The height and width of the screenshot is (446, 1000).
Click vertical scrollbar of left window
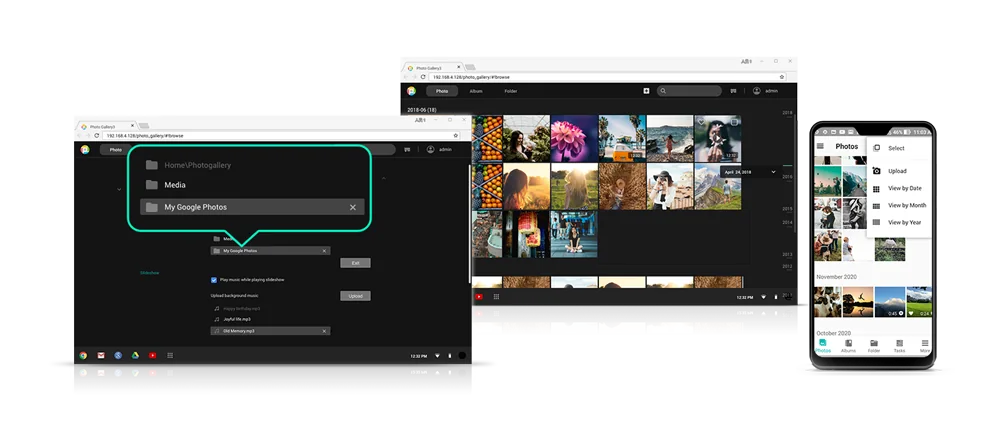[469, 223]
